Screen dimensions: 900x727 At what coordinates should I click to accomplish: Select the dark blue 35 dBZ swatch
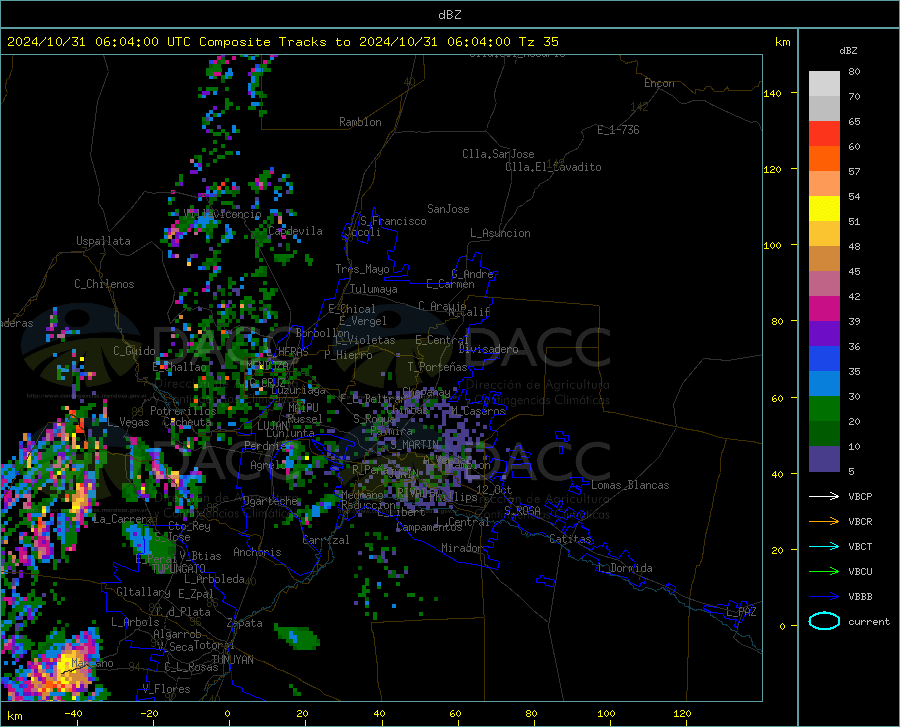824,359
